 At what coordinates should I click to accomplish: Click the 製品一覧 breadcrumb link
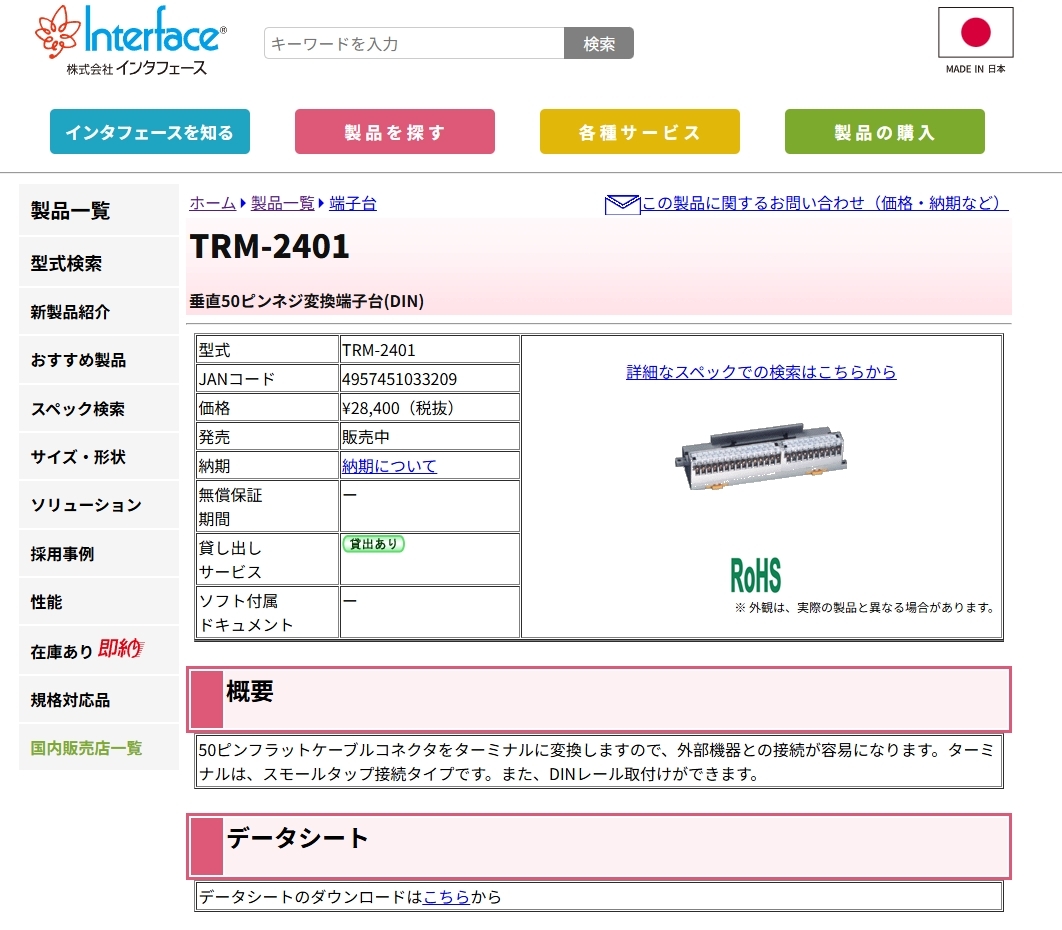pyautogui.click(x=282, y=203)
